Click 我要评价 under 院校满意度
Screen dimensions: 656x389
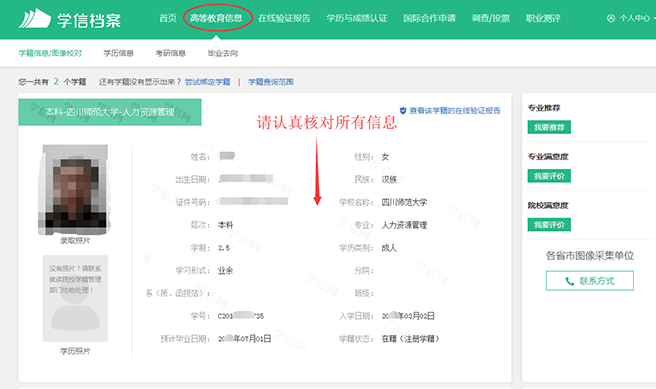point(549,225)
